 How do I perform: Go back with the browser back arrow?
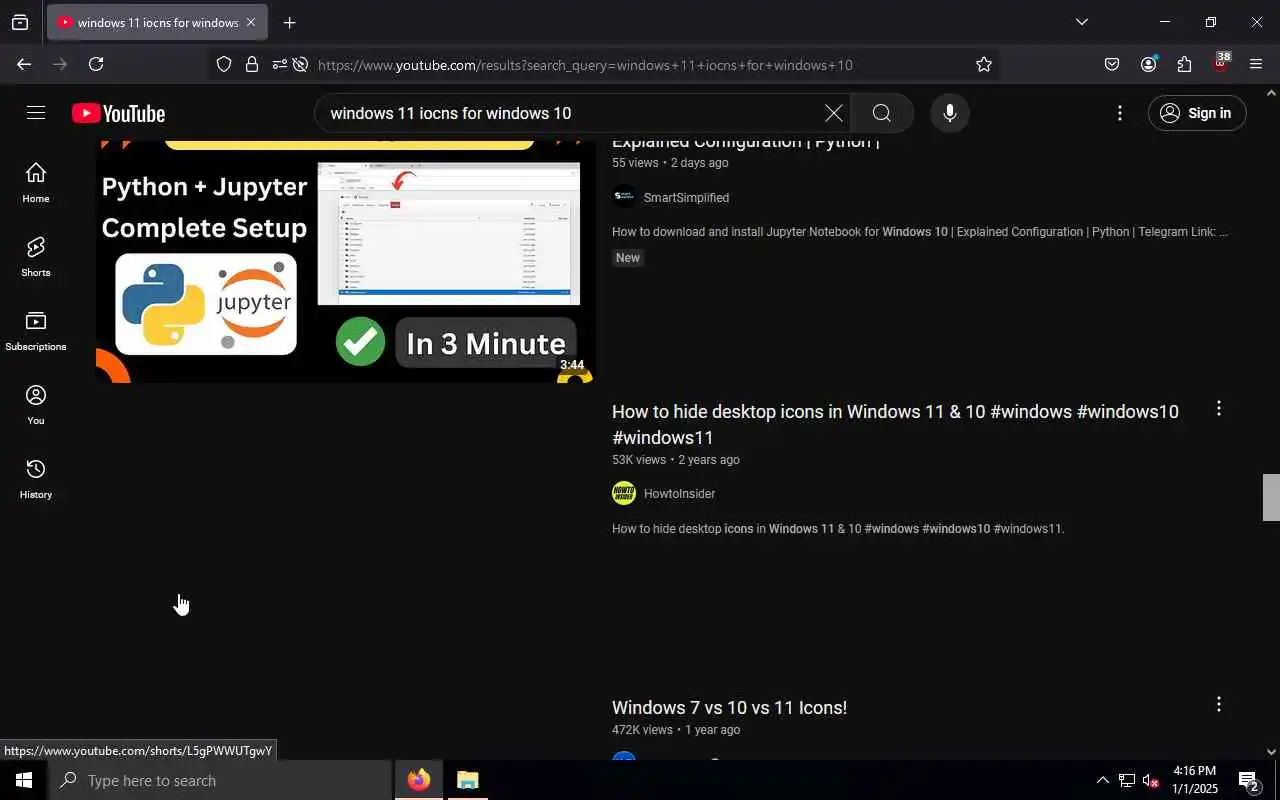pyautogui.click(x=24, y=64)
